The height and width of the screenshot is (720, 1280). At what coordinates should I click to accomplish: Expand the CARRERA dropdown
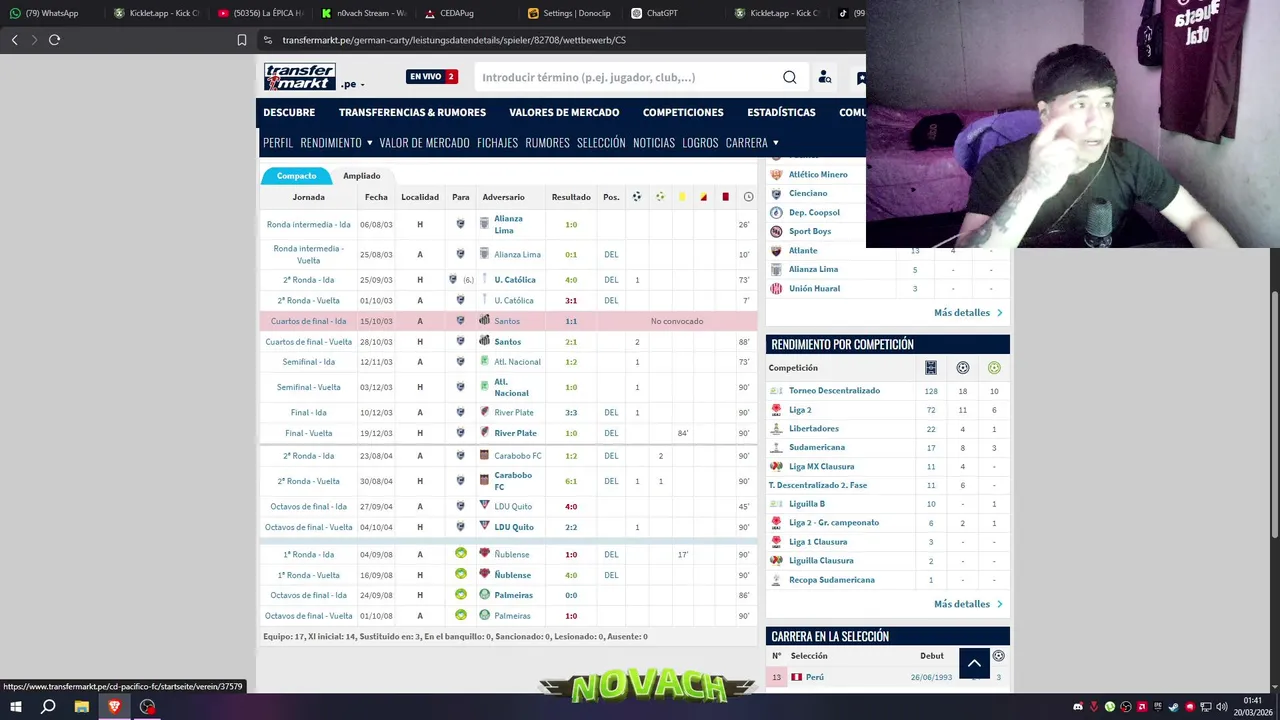(x=752, y=143)
